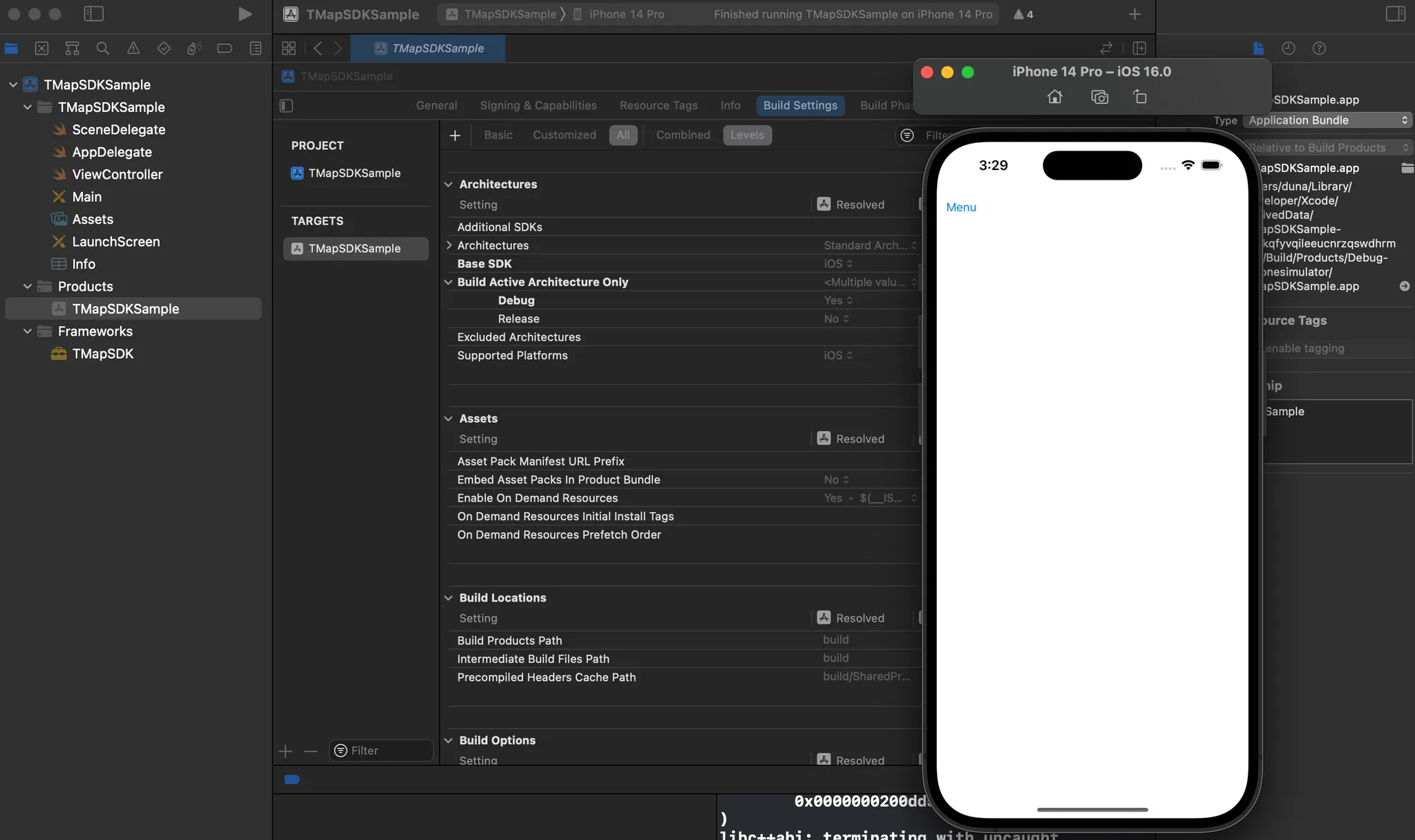Expand the Architectures setting row
The image size is (1415, 840).
pos(449,245)
